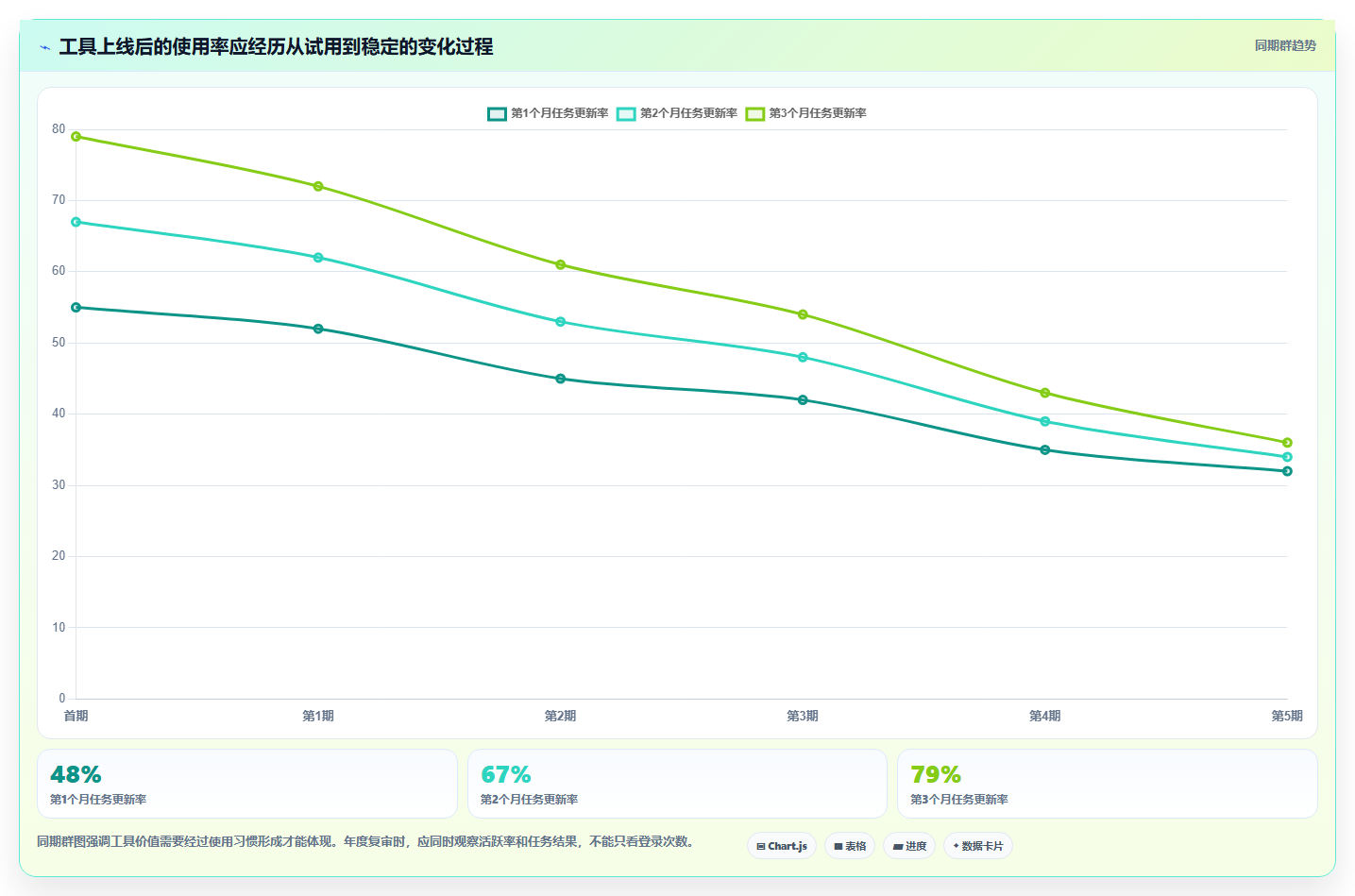Click the Chart.js pill button
1355x896 pixels.
(782, 846)
